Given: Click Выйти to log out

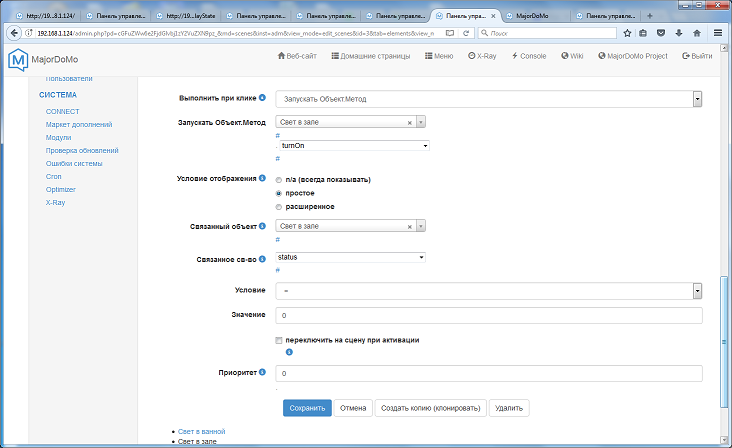Looking at the screenshot, I should [x=697, y=56].
